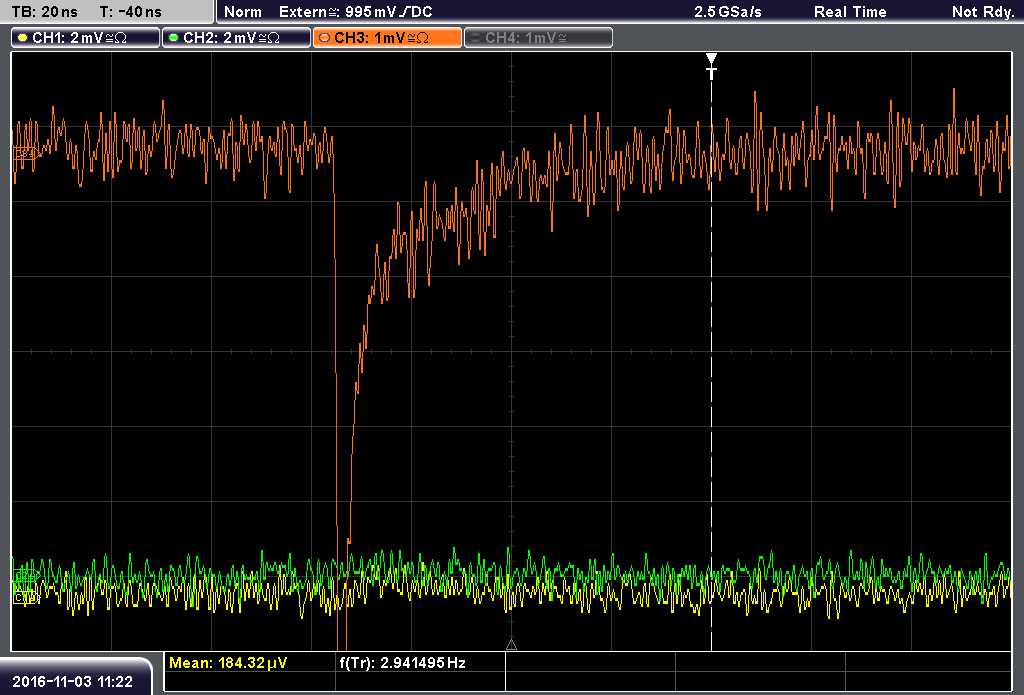Click the Not Rdy. status indicator
Screen dimensions: 1024x695
(982, 12)
